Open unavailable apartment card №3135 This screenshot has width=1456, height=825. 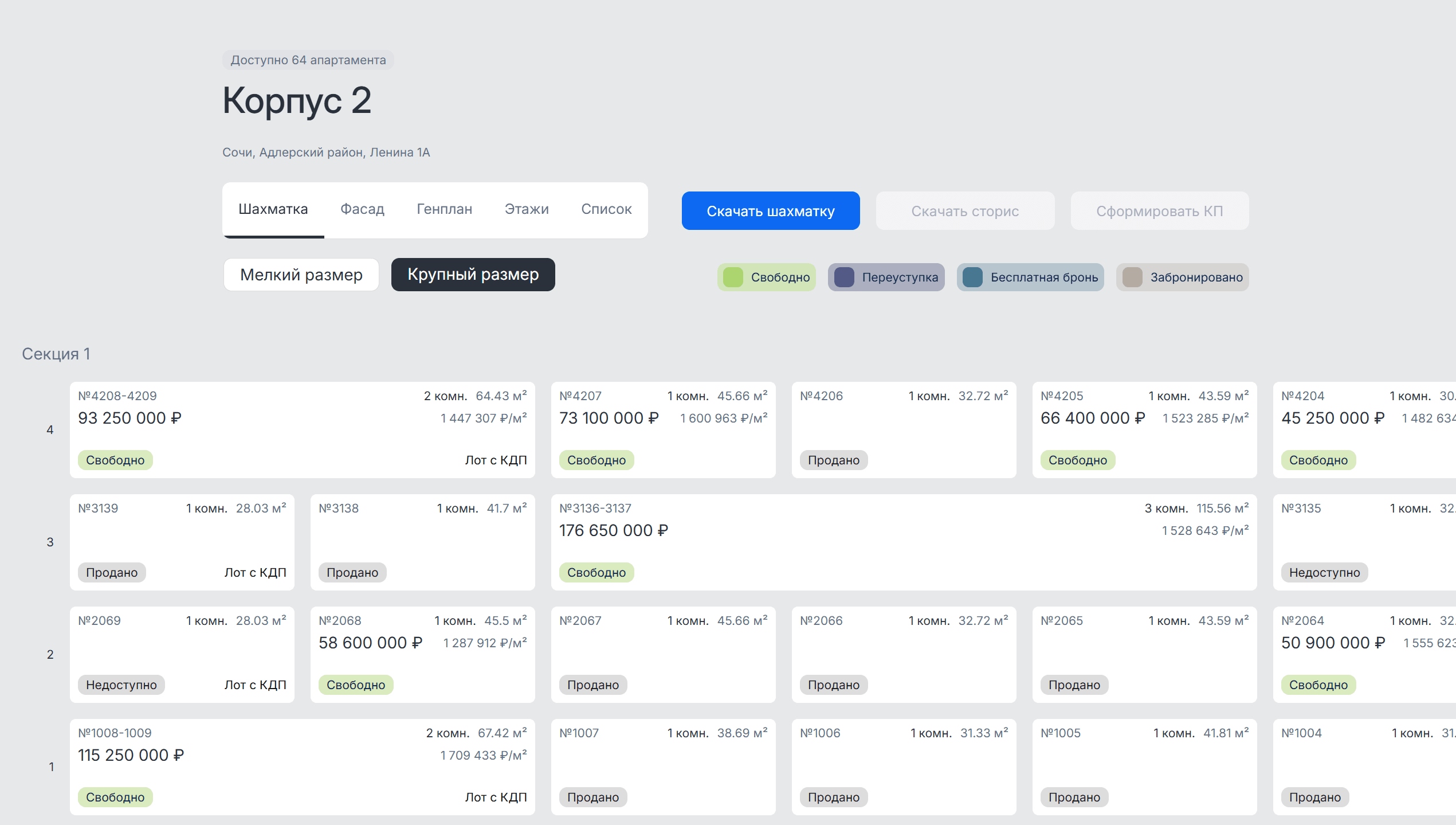[1365, 542]
